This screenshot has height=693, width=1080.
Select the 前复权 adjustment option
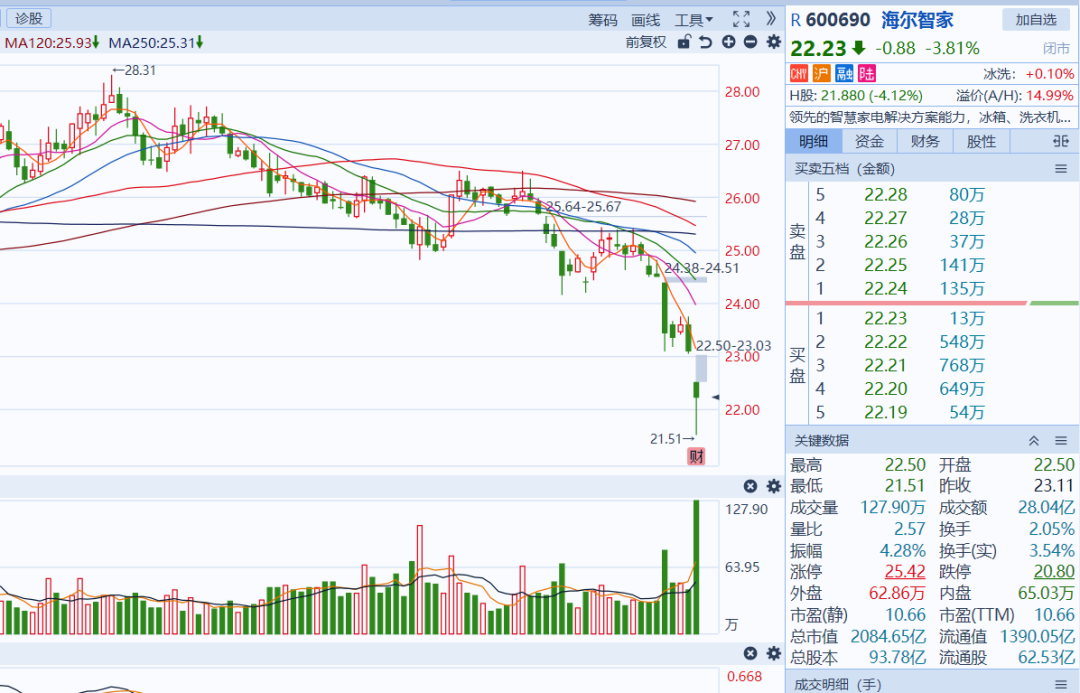646,42
